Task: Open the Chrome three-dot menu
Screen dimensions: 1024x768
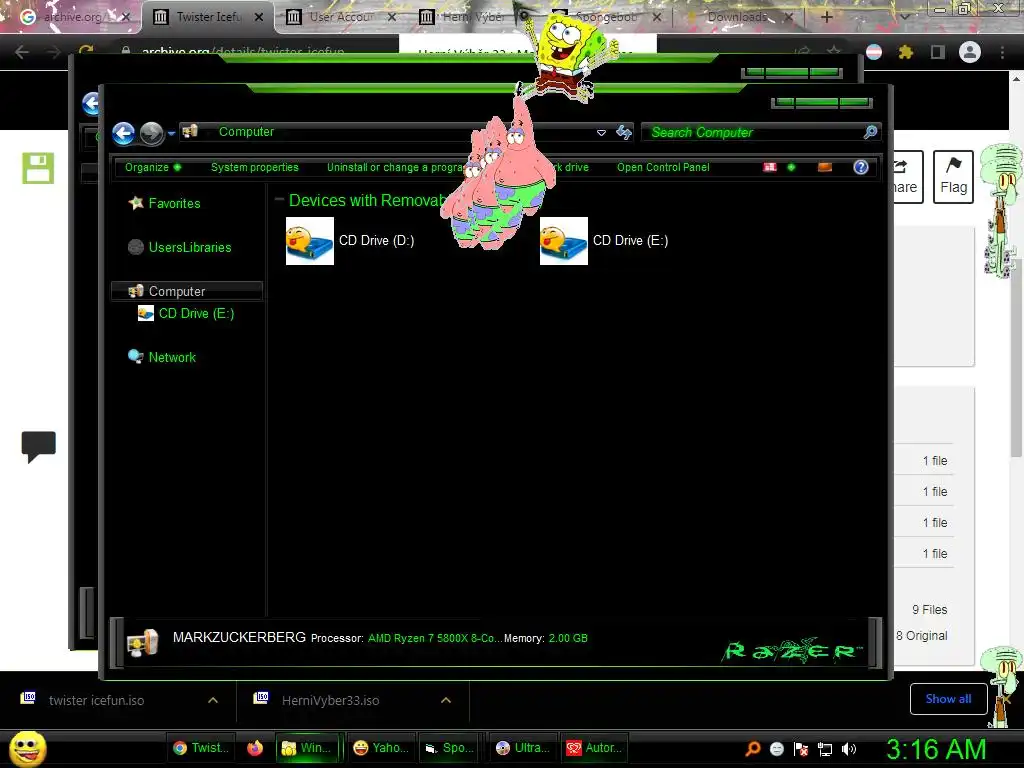Action: [1002, 52]
